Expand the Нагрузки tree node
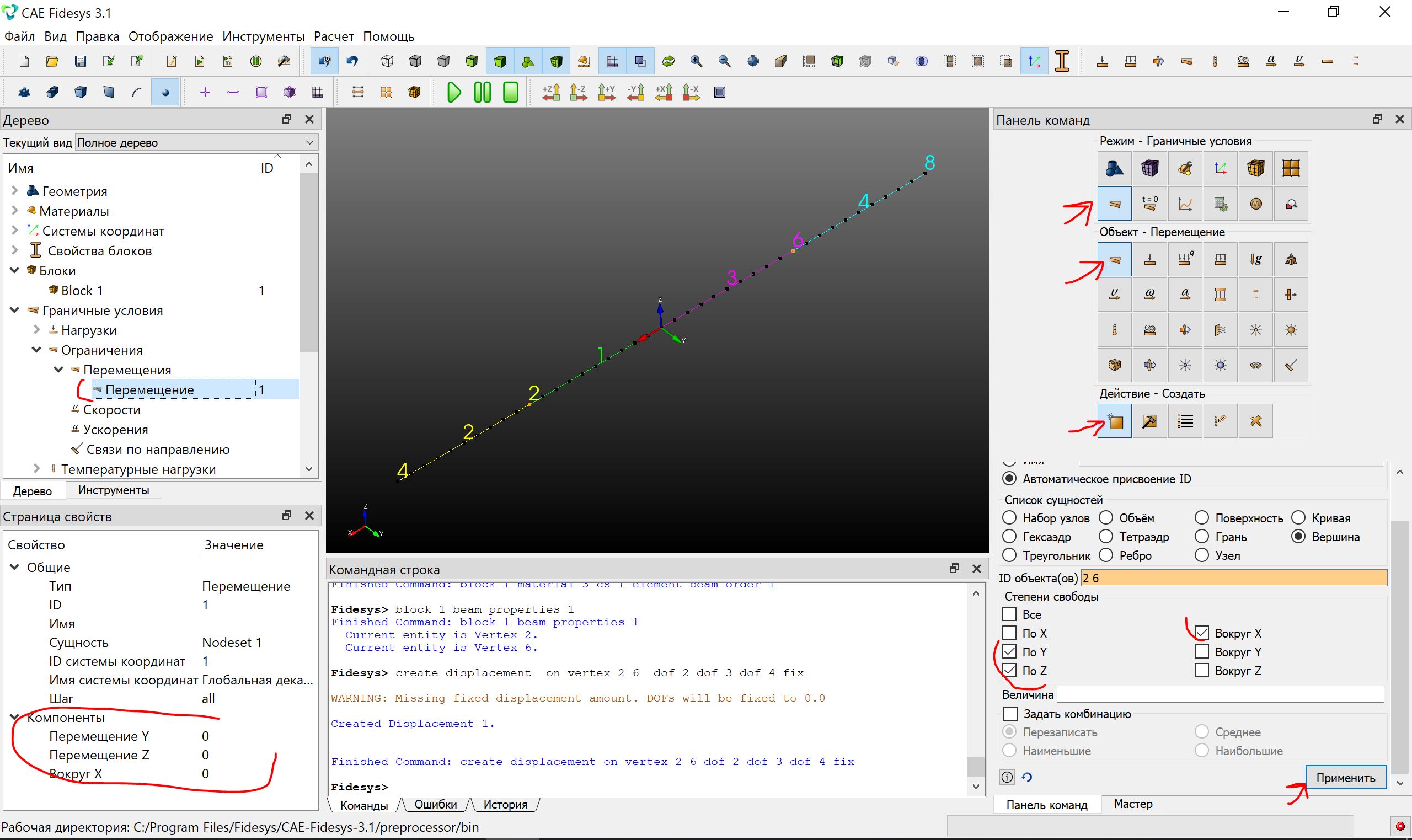 click(x=37, y=330)
